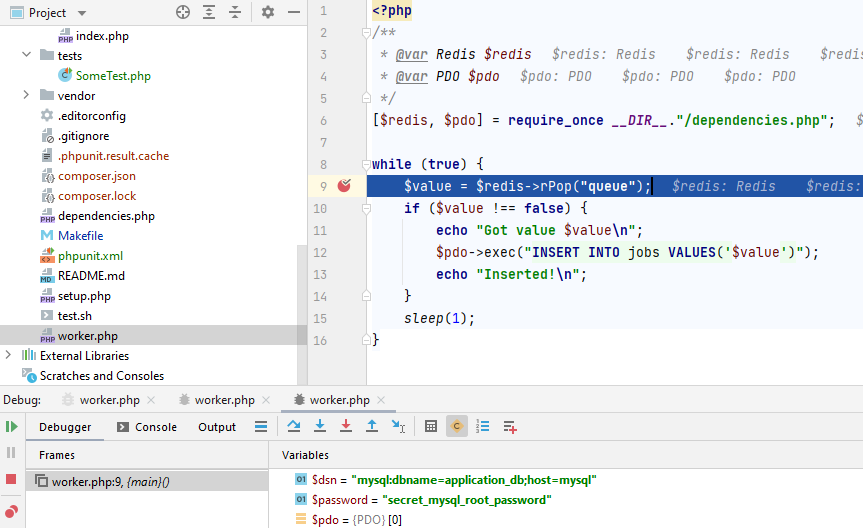Select opened file with the locate target icon

point(182,13)
